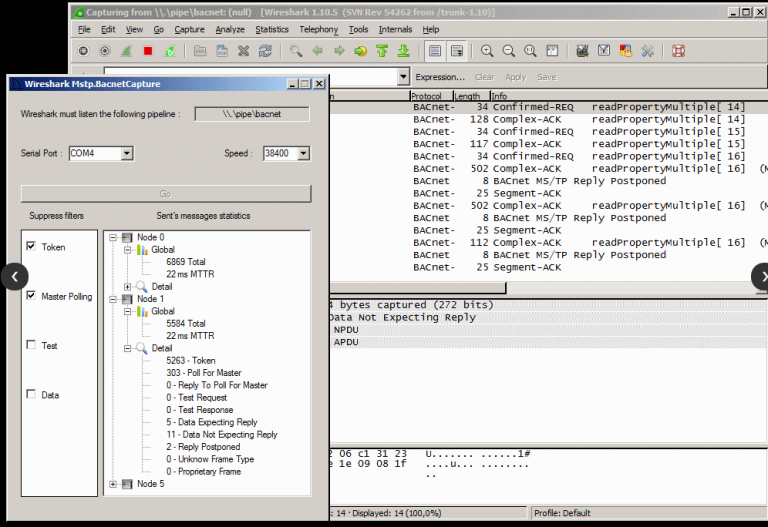Screen dimensions: 768x527
Task: Open the Capture menu
Action: click(x=190, y=29)
